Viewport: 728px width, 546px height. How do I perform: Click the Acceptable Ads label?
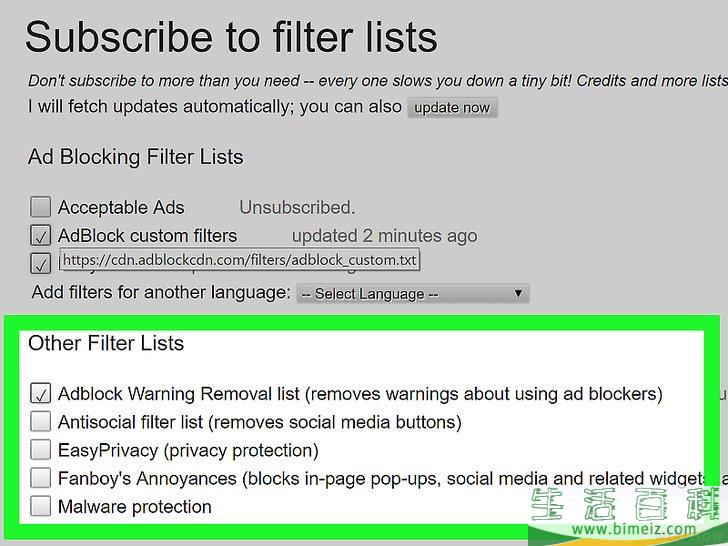pyautogui.click(x=121, y=208)
